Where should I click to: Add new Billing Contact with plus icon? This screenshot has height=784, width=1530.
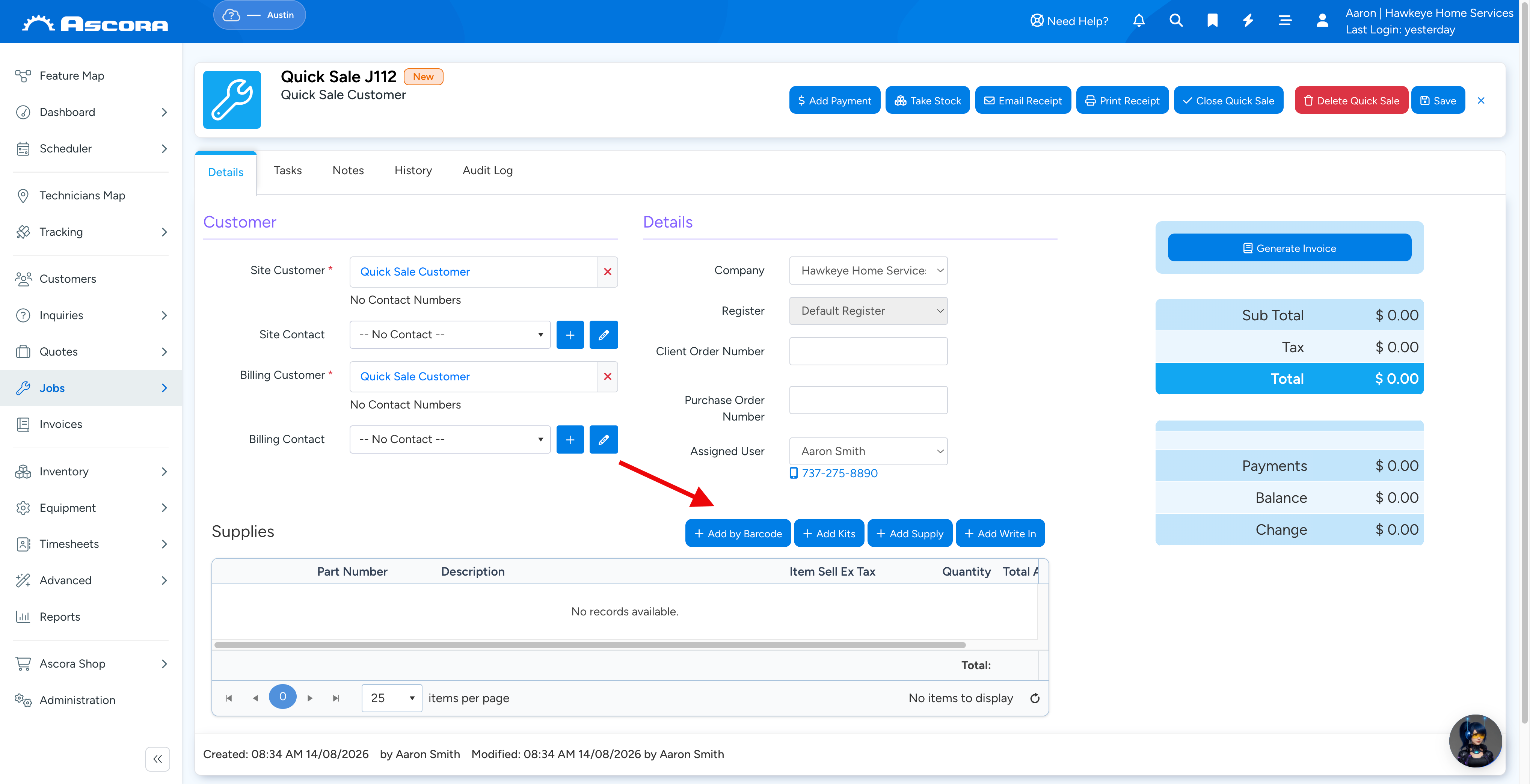570,440
